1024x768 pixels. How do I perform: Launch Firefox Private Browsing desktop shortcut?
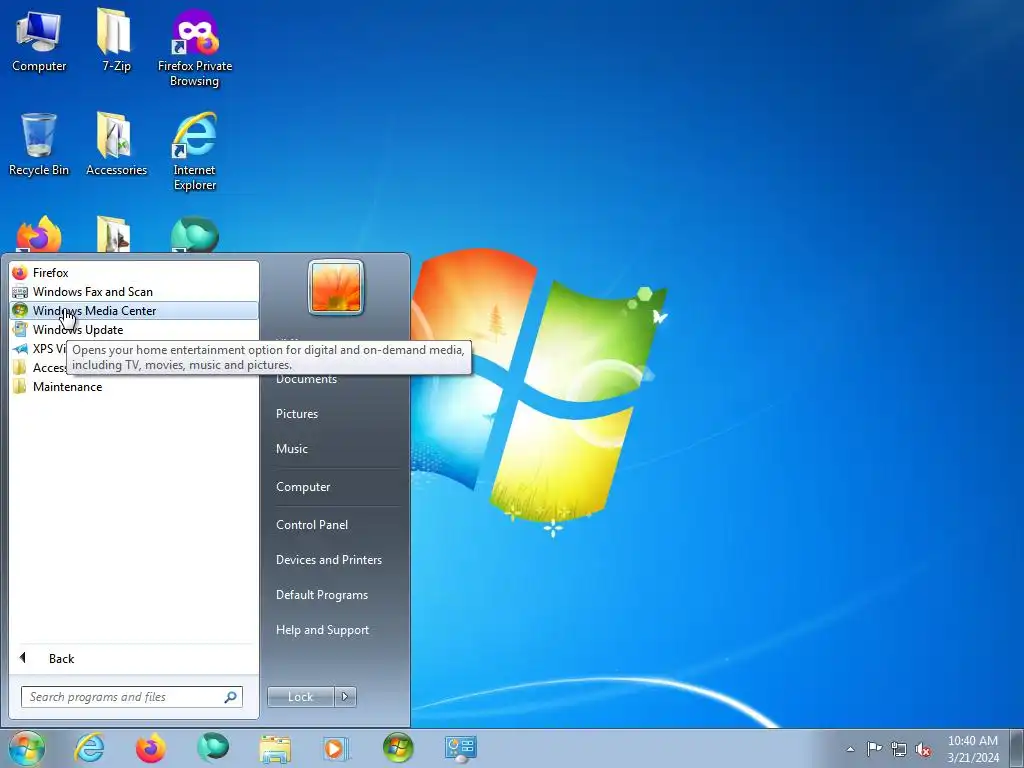click(x=195, y=48)
